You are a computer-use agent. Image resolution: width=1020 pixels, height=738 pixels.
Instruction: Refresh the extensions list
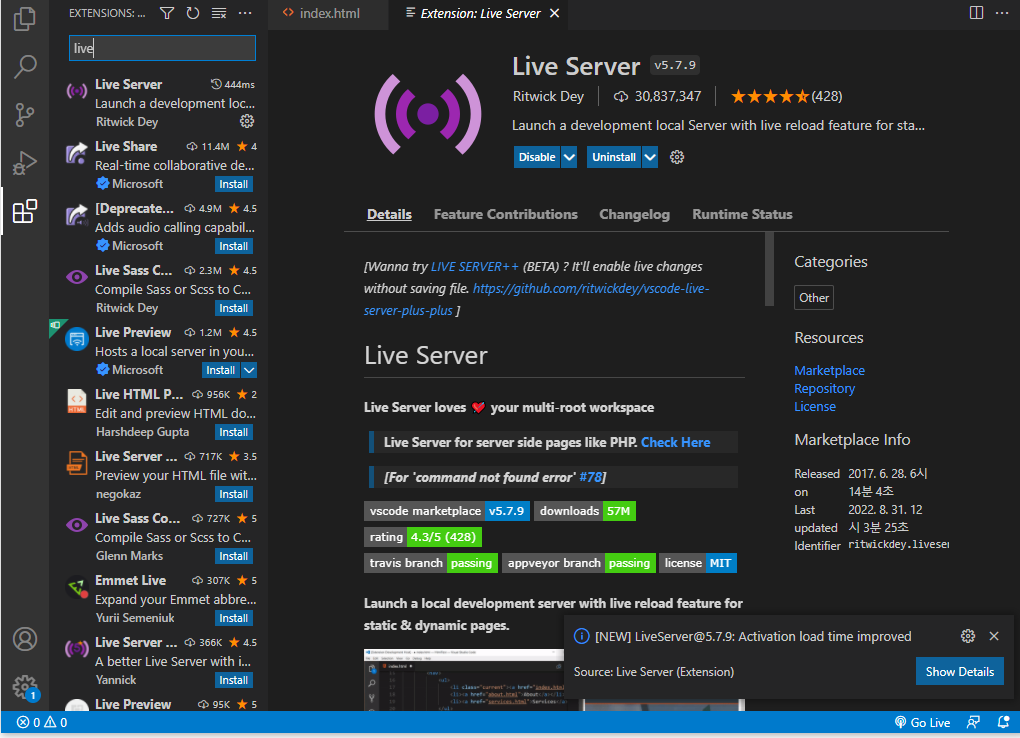coord(193,13)
